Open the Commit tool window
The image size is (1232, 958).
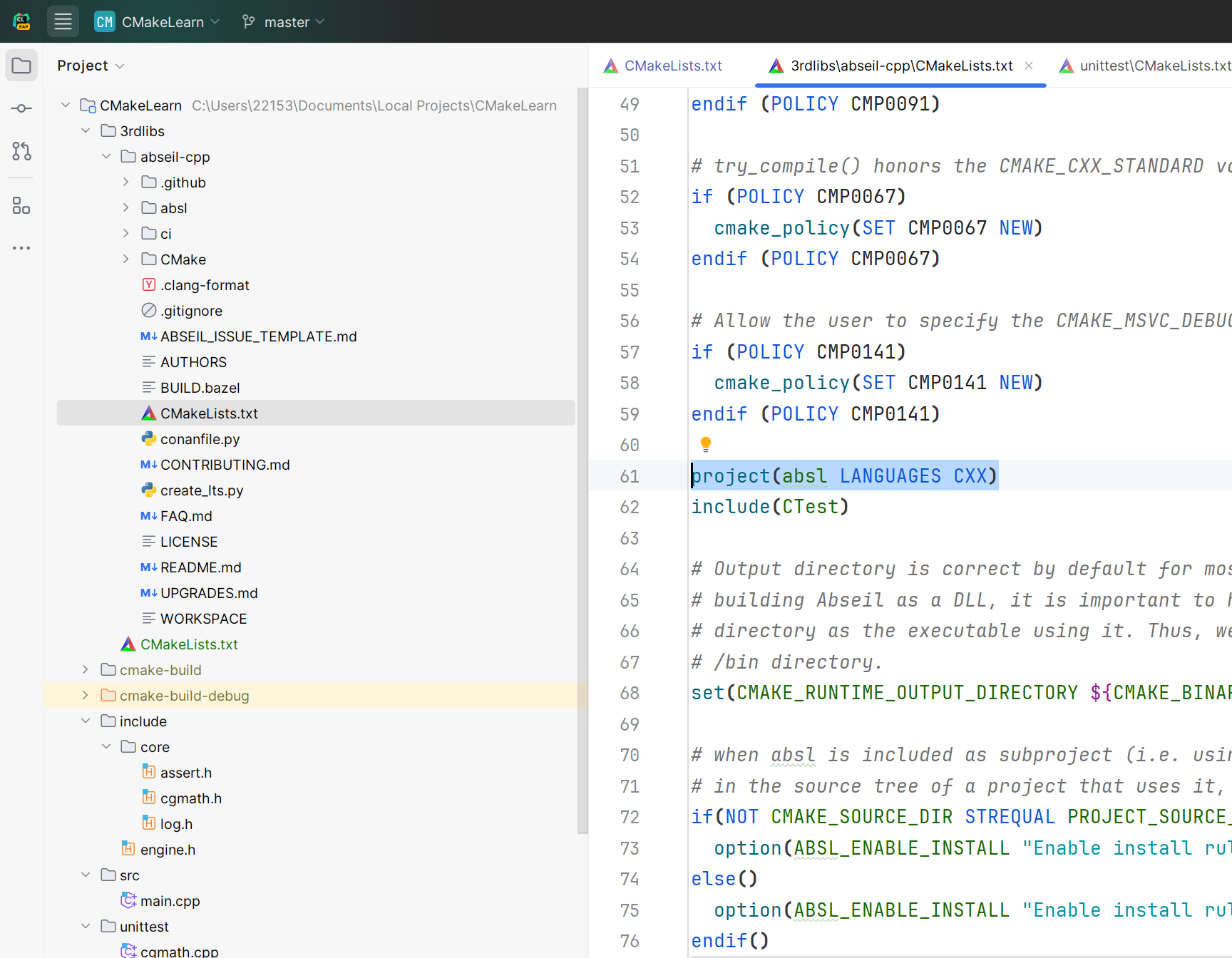click(x=21, y=108)
